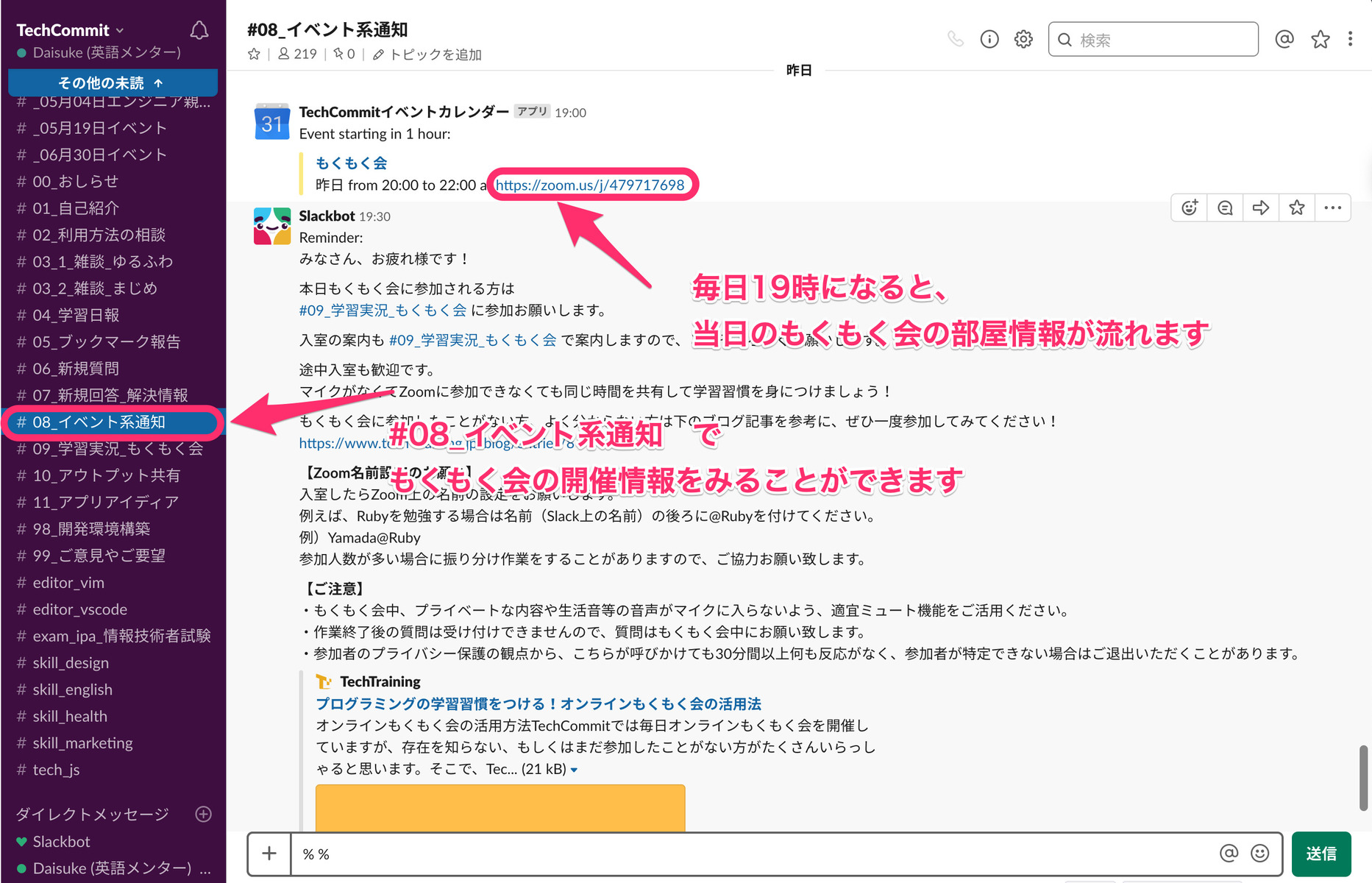
Task: Open channel 10_アウトプット共有
Action: (x=113, y=475)
